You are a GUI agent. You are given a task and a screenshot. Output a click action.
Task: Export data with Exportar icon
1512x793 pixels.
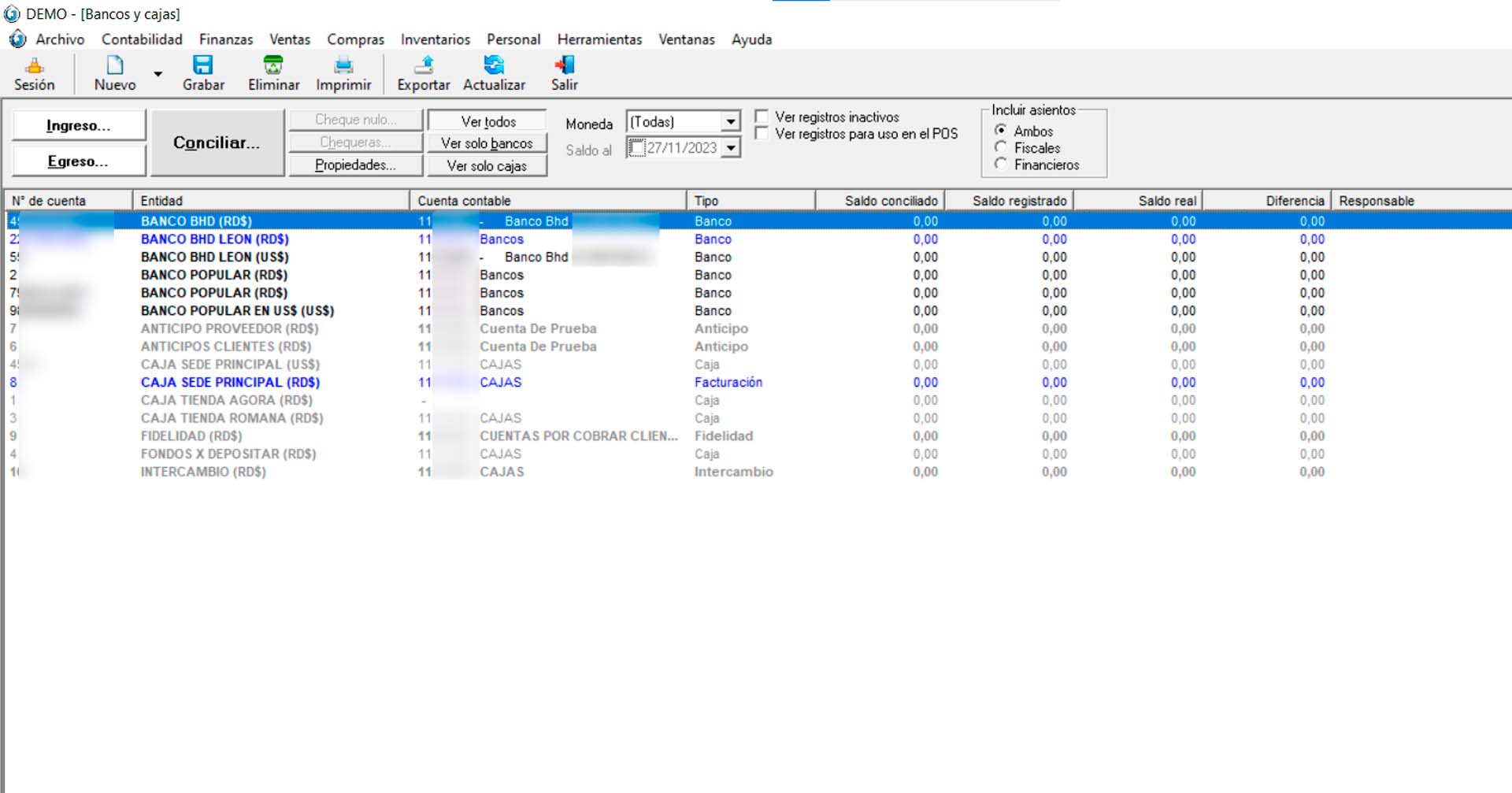424,66
